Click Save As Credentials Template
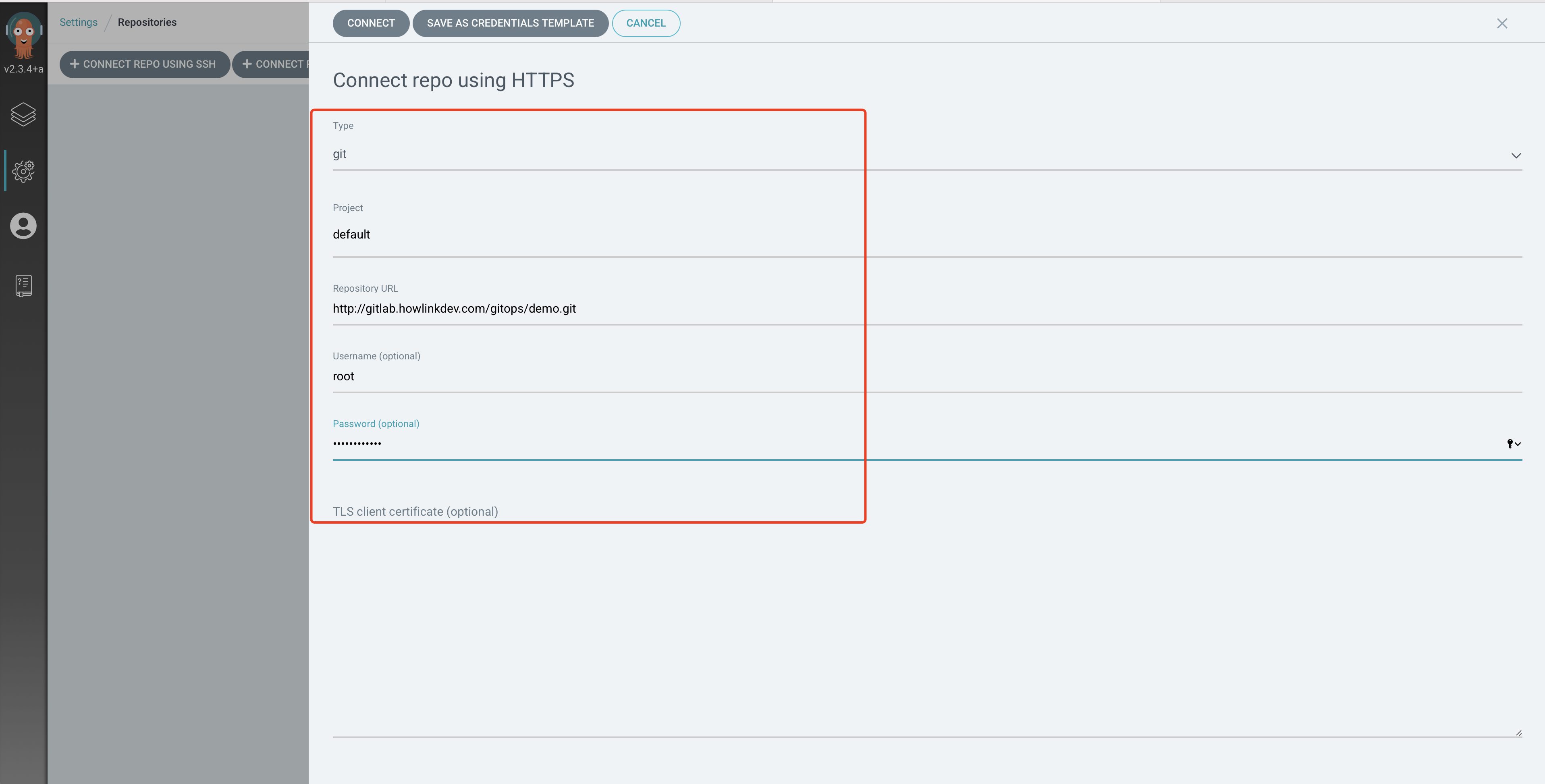The image size is (1545, 784). [510, 23]
